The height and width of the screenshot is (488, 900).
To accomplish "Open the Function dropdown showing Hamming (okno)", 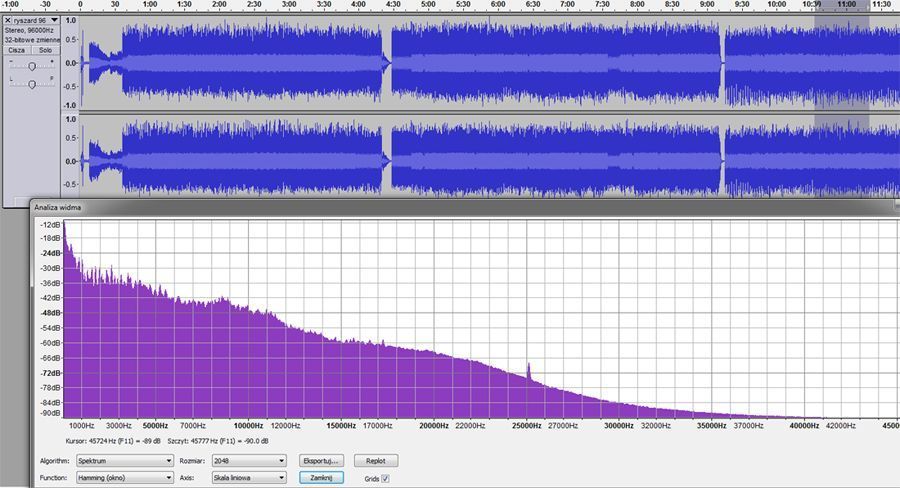I will click(x=125, y=478).
